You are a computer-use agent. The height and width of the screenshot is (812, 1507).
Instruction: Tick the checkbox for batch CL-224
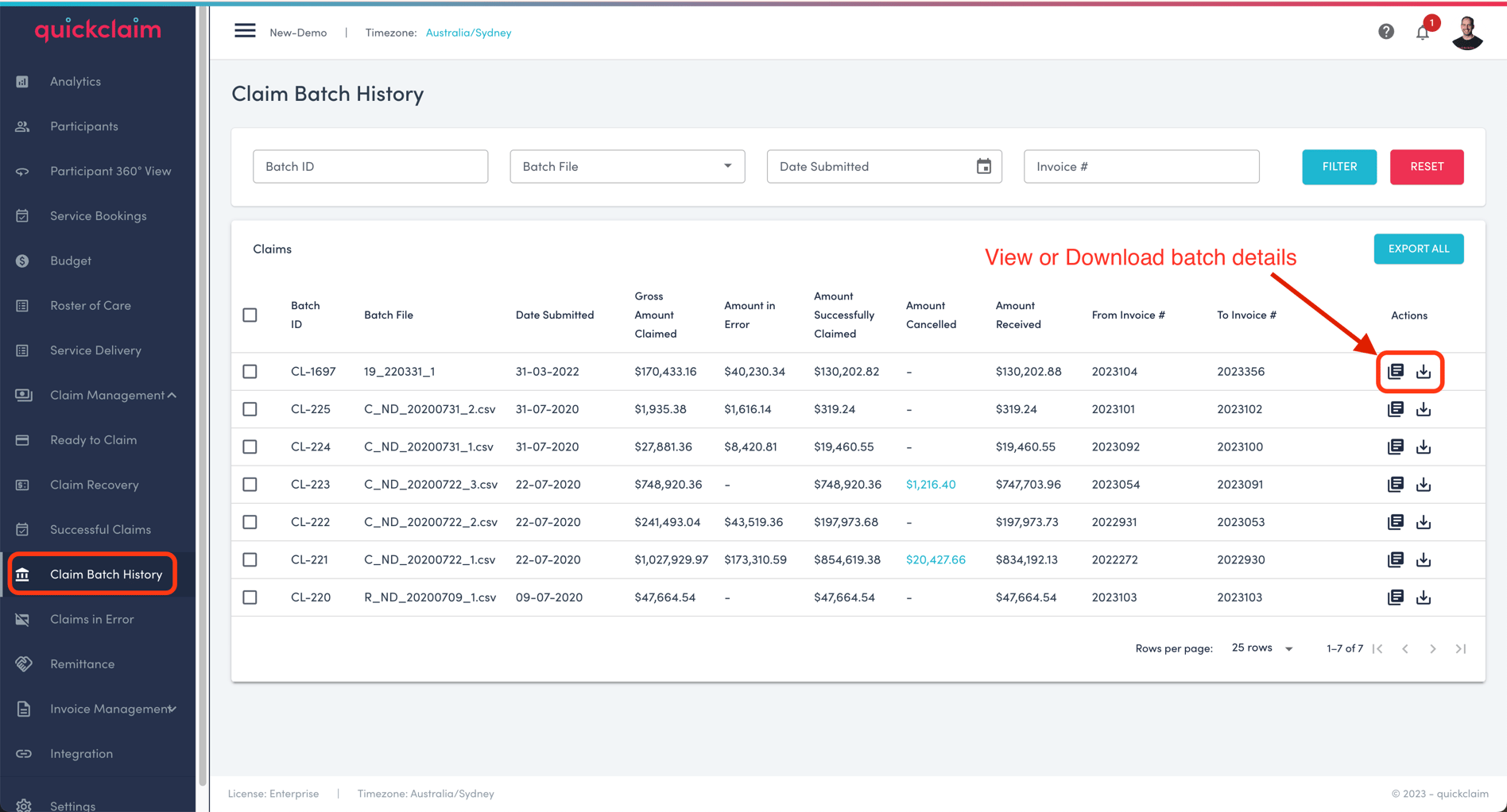[x=250, y=447]
